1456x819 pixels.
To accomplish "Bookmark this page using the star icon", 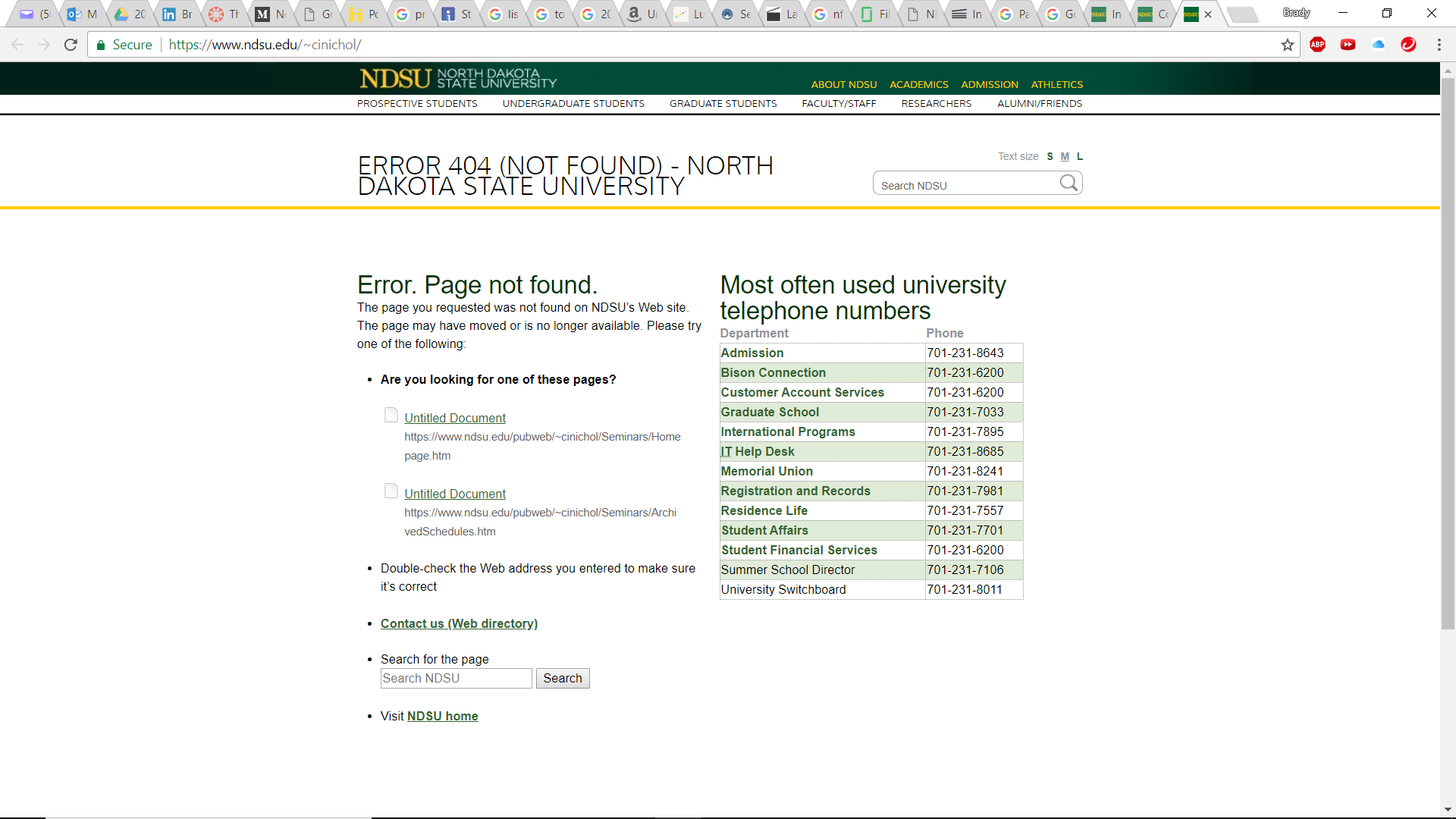I will [1288, 45].
